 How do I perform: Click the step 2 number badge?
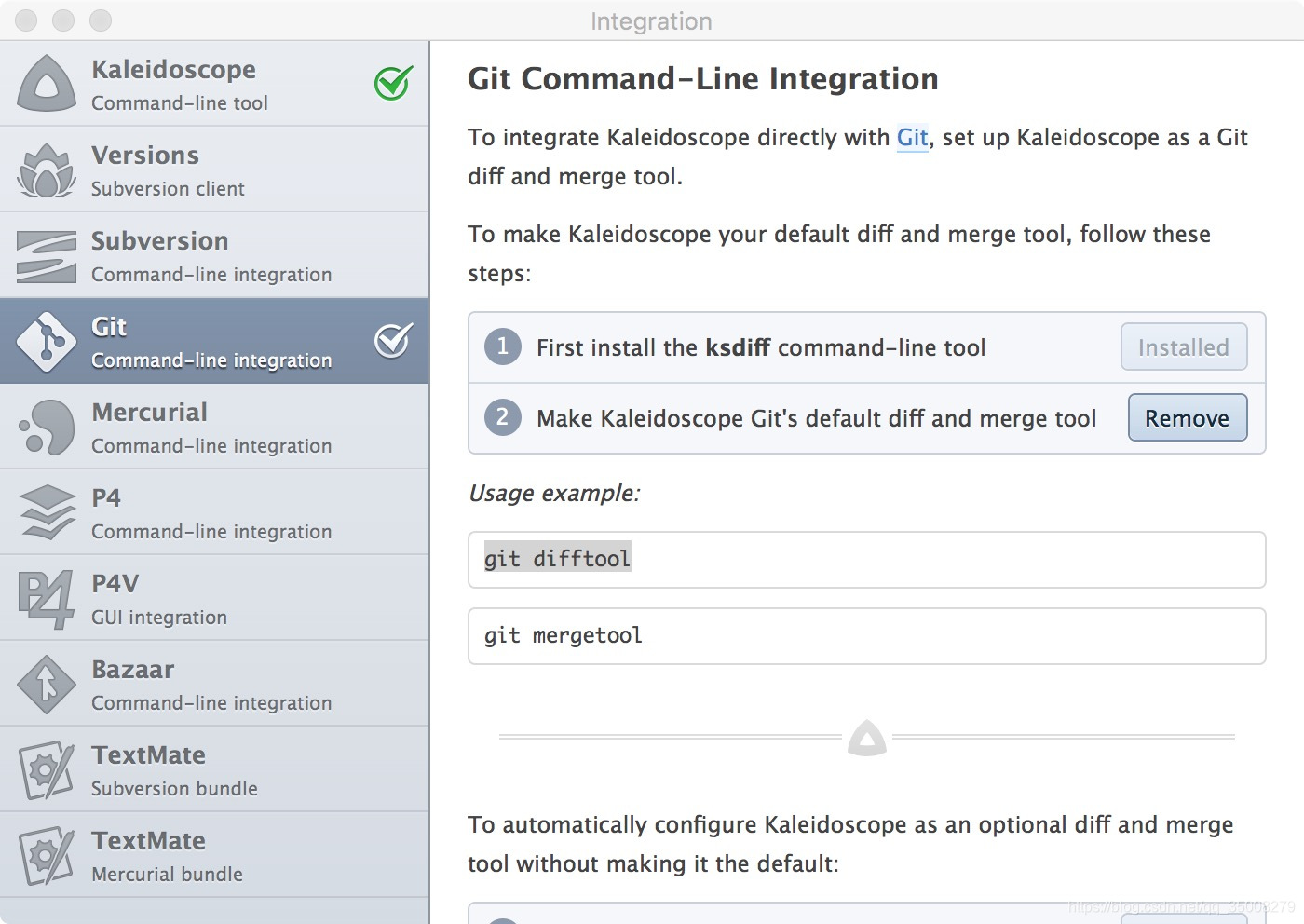tap(503, 417)
